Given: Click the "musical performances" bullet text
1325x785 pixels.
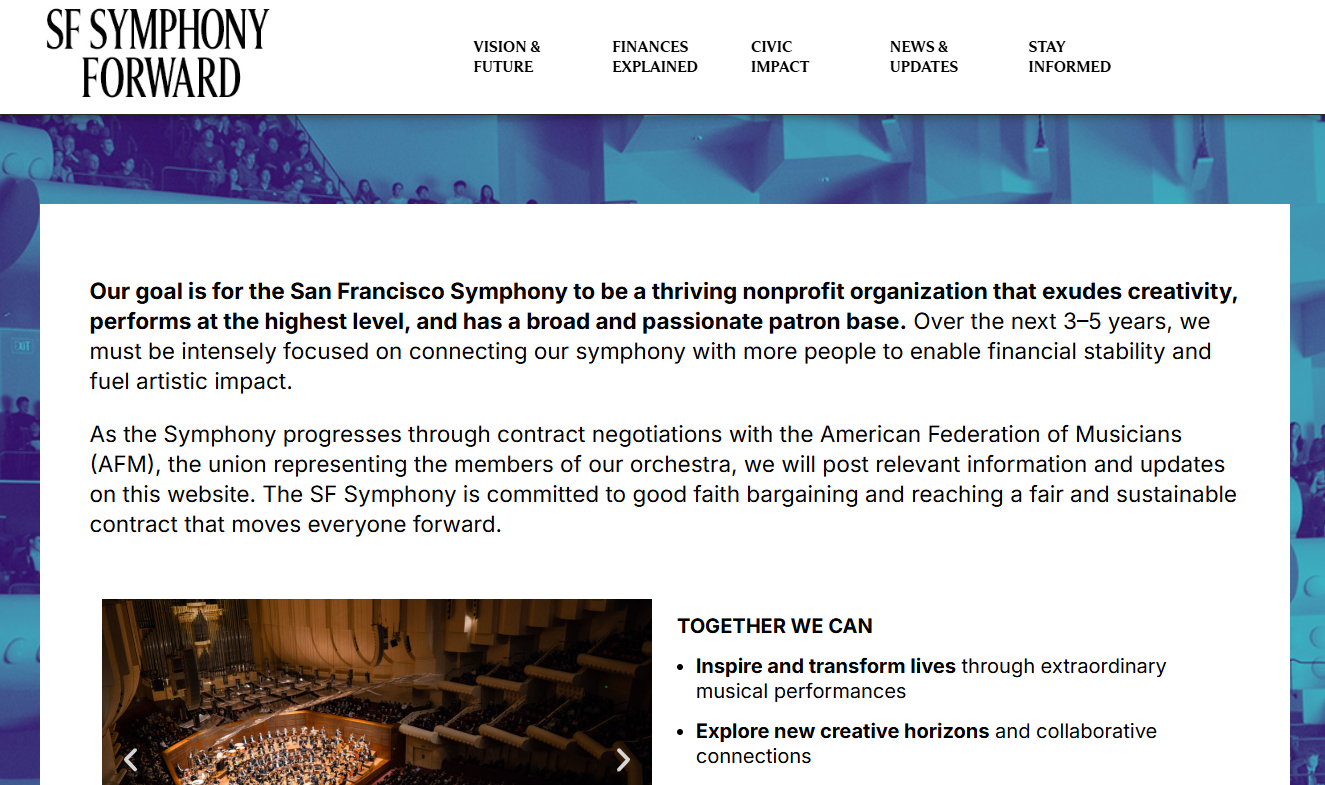Looking at the screenshot, I should pyautogui.click(x=801, y=691).
